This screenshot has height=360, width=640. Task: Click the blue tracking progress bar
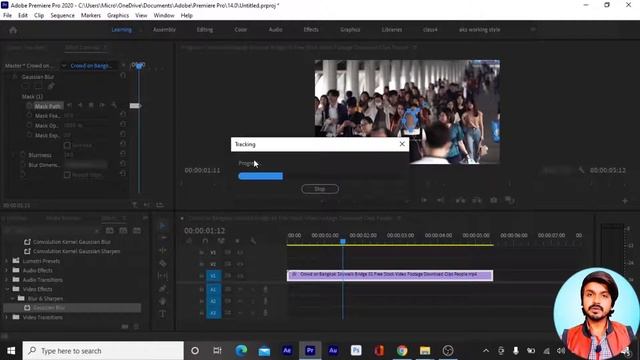tap(260, 176)
